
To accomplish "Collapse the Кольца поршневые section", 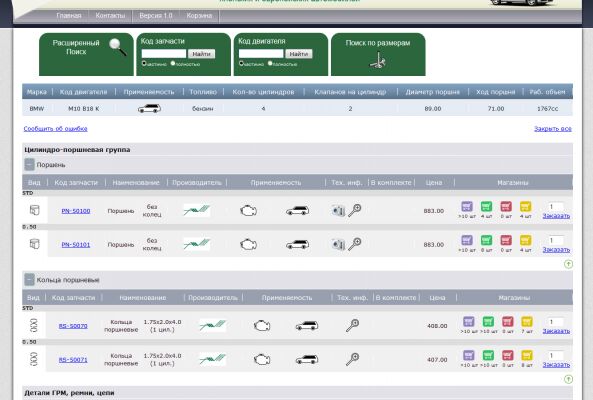I will [29, 280].
